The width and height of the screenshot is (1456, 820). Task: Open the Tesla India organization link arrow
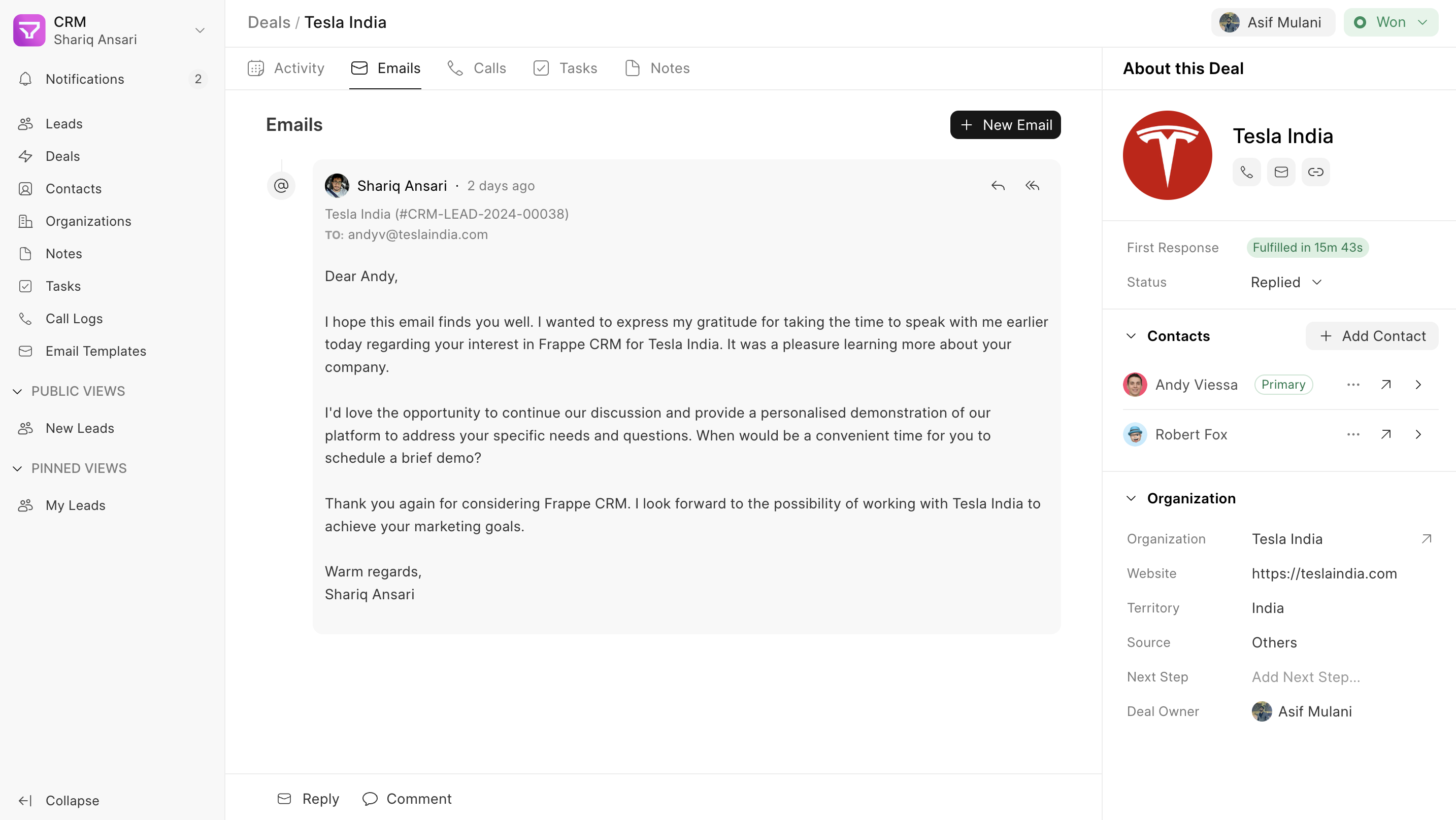coord(1426,538)
